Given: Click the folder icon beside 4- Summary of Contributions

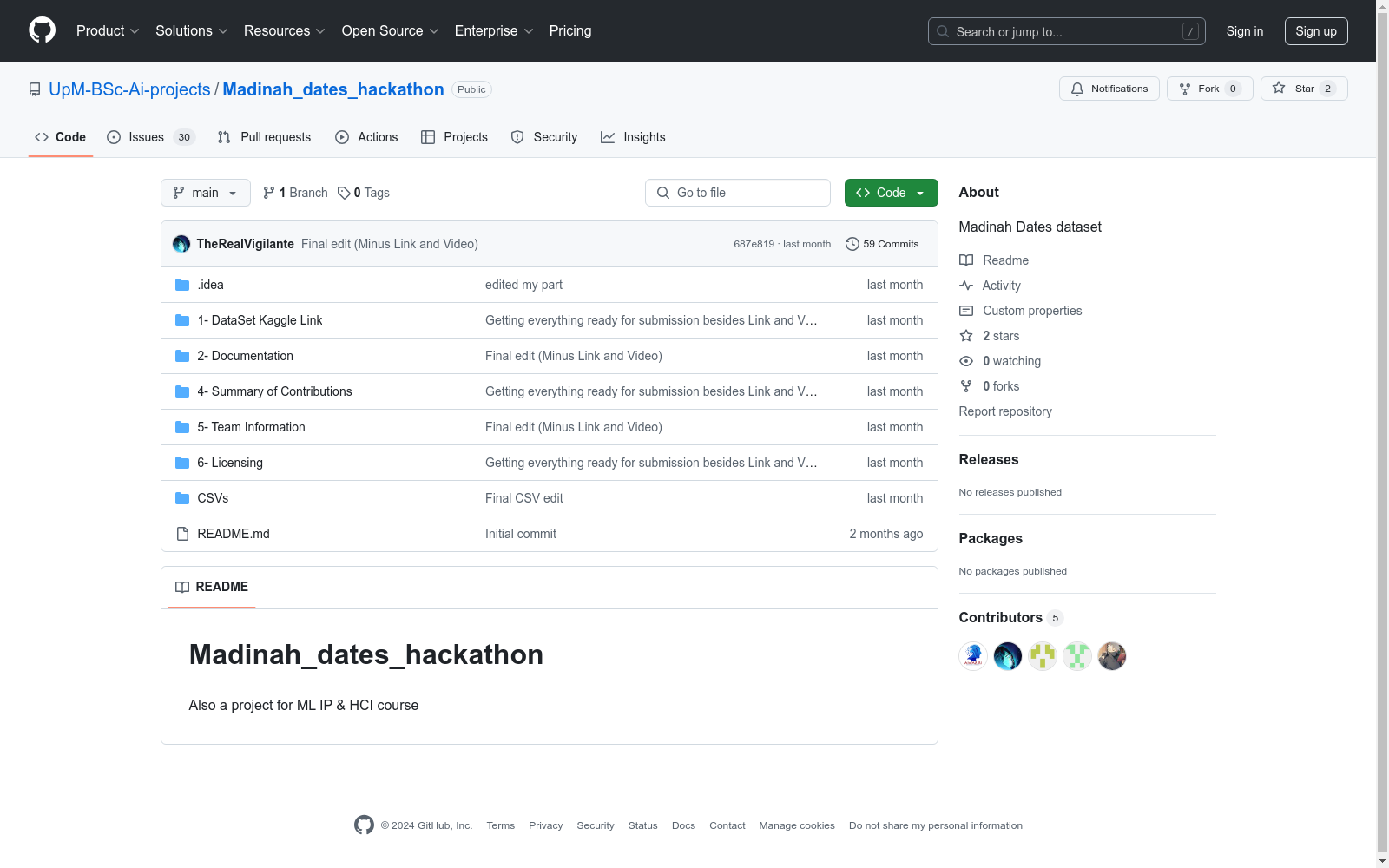Looking at the screenshot, I should pyautogui.click(x=182, y=391).
